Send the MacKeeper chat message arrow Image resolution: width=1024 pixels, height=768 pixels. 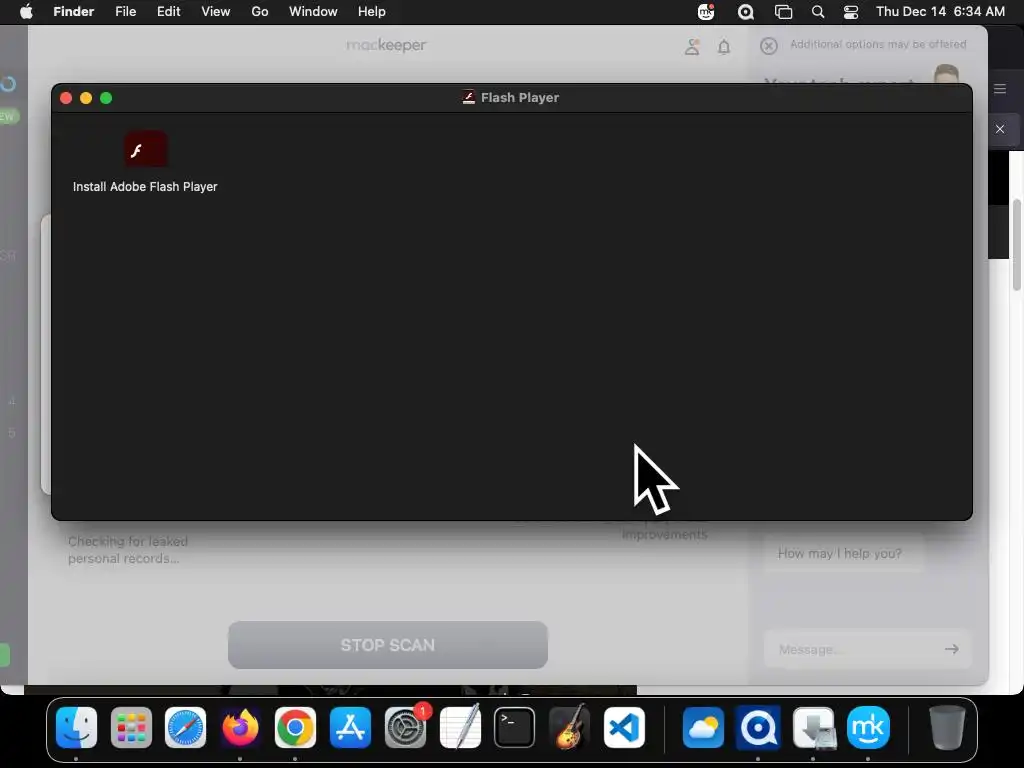952,649
